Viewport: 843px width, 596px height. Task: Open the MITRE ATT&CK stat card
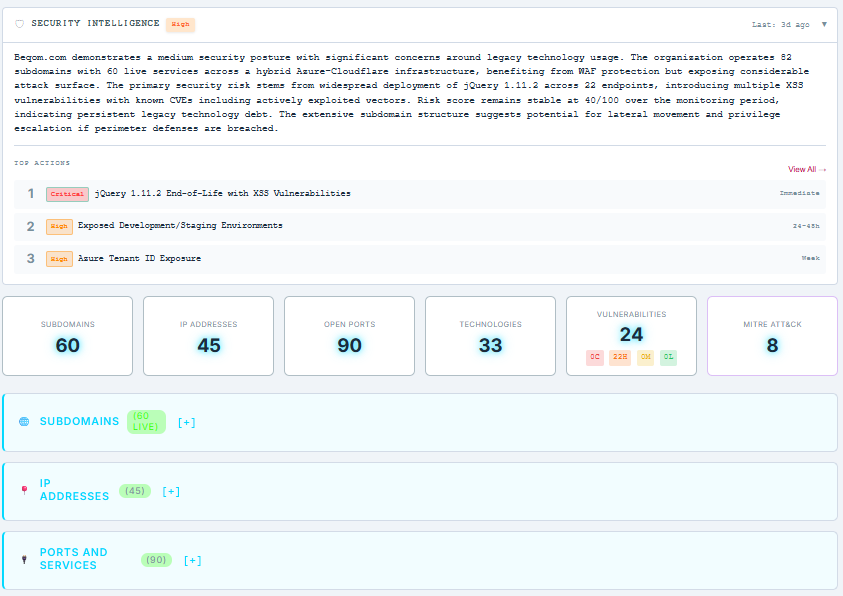tap(772, 336)
